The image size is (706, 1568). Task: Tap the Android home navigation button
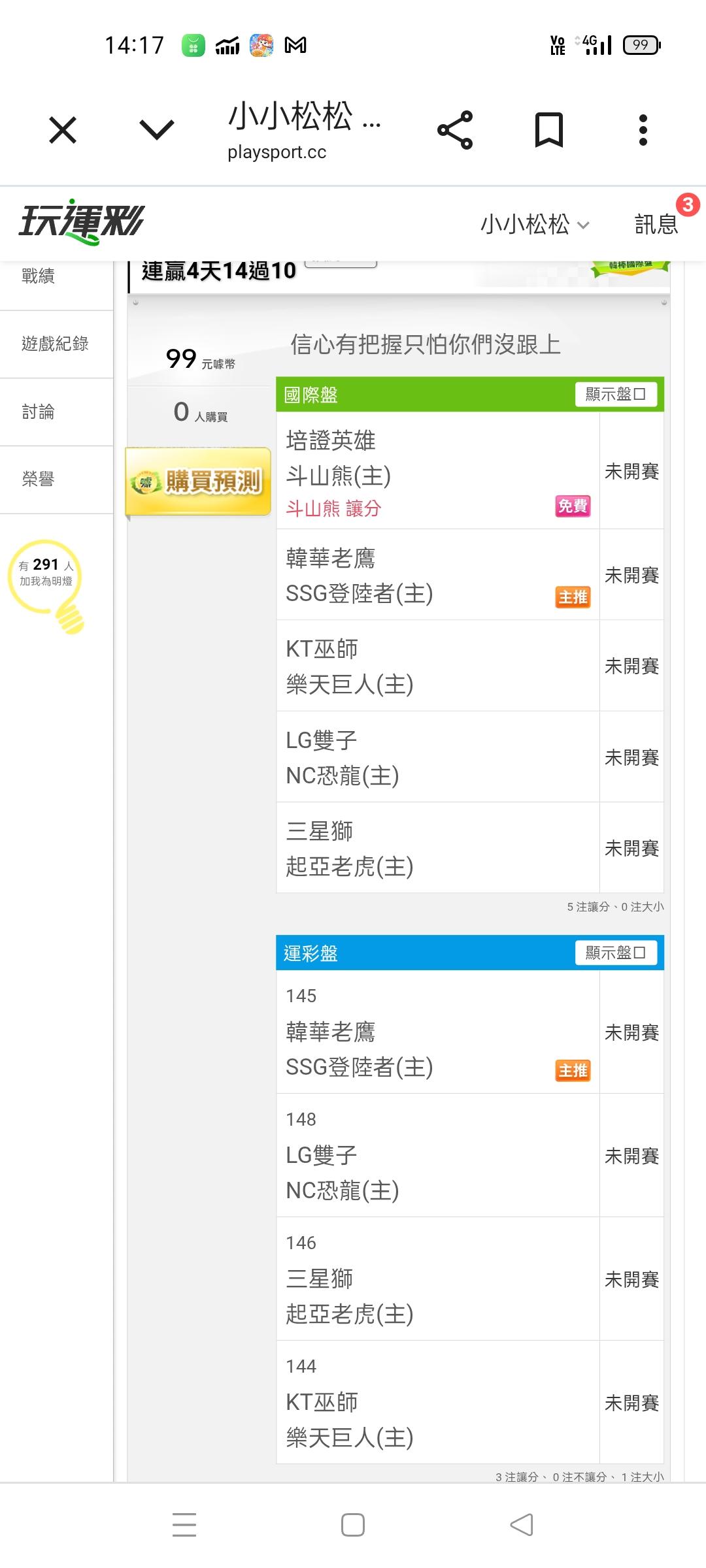(353, 1525)
